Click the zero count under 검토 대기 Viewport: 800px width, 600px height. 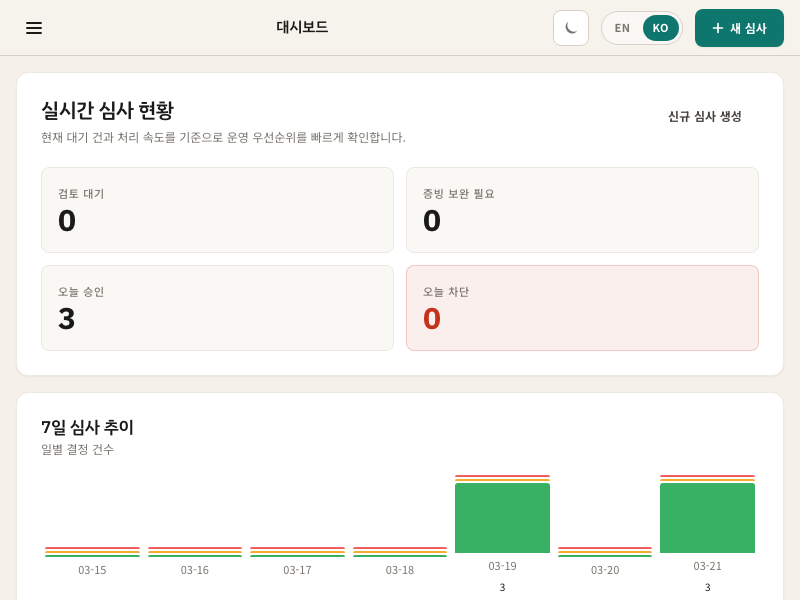pos(66,222)
